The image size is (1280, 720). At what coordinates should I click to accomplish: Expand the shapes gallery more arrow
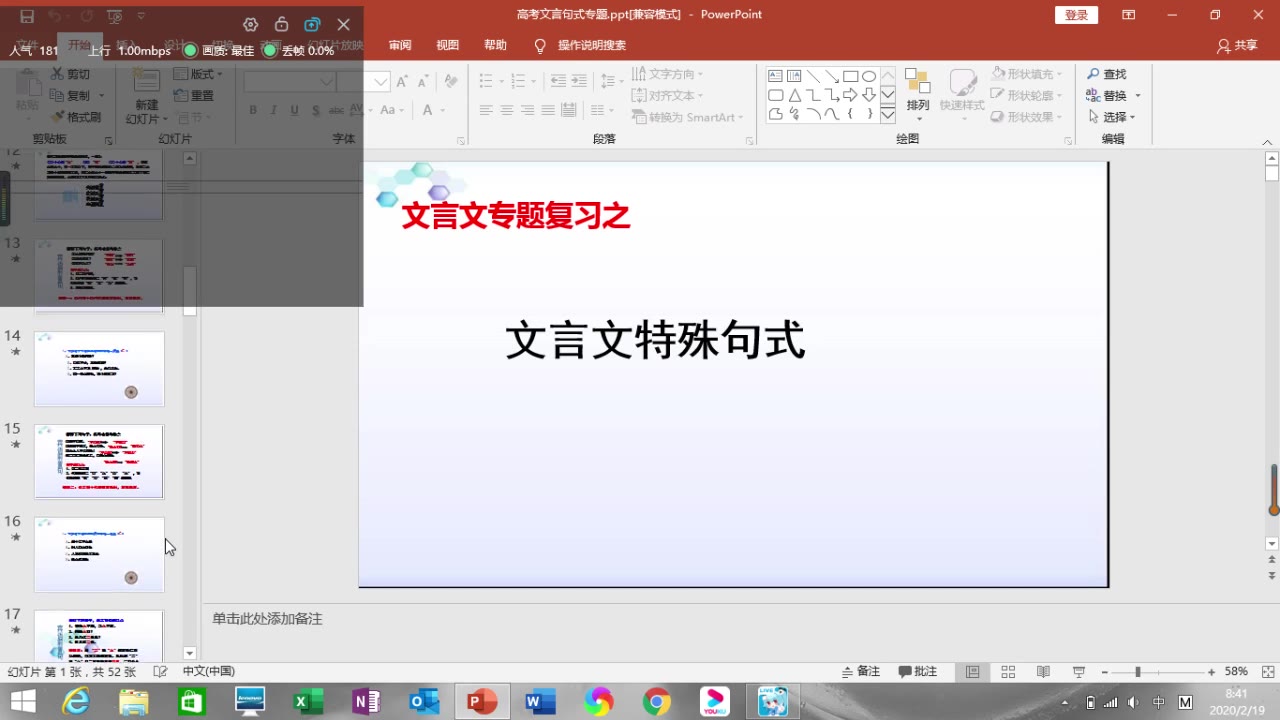[x=887, y=115]
